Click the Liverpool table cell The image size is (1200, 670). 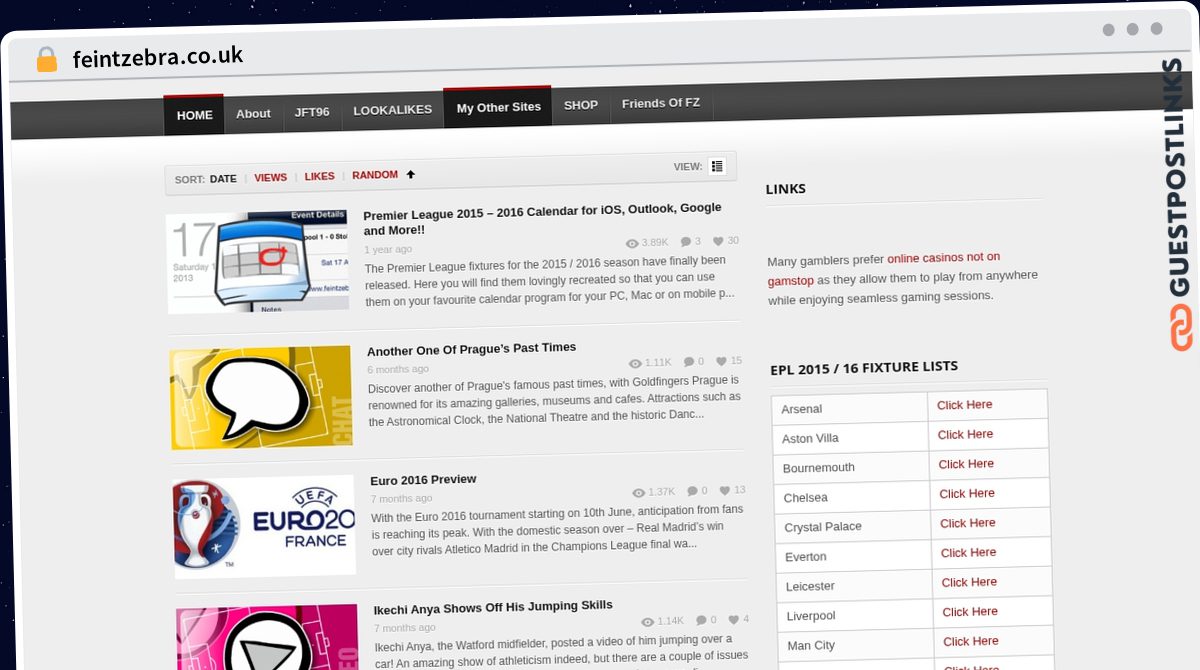pos(856,615)
